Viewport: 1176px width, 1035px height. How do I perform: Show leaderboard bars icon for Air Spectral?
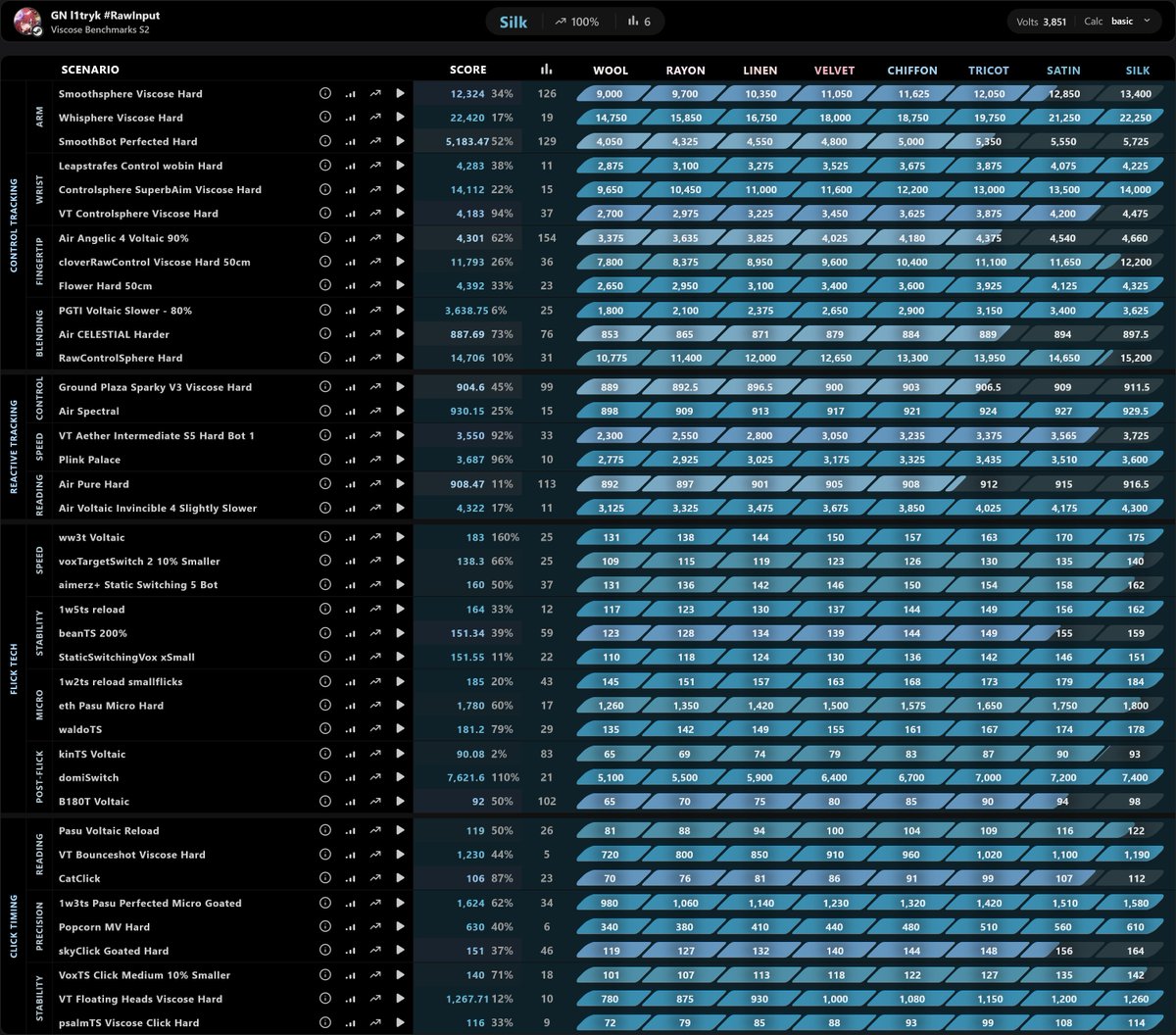click(350, 412)
